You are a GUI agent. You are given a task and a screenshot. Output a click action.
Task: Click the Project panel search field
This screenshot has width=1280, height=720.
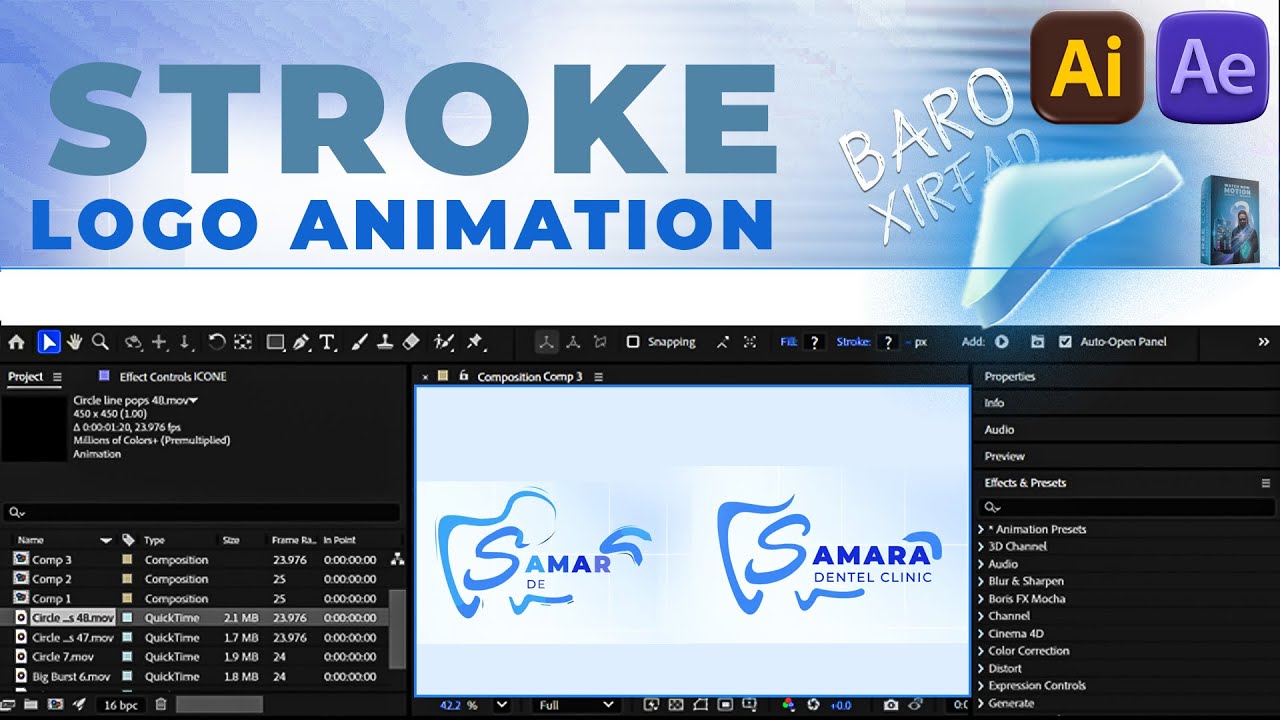tap(202, 512)
